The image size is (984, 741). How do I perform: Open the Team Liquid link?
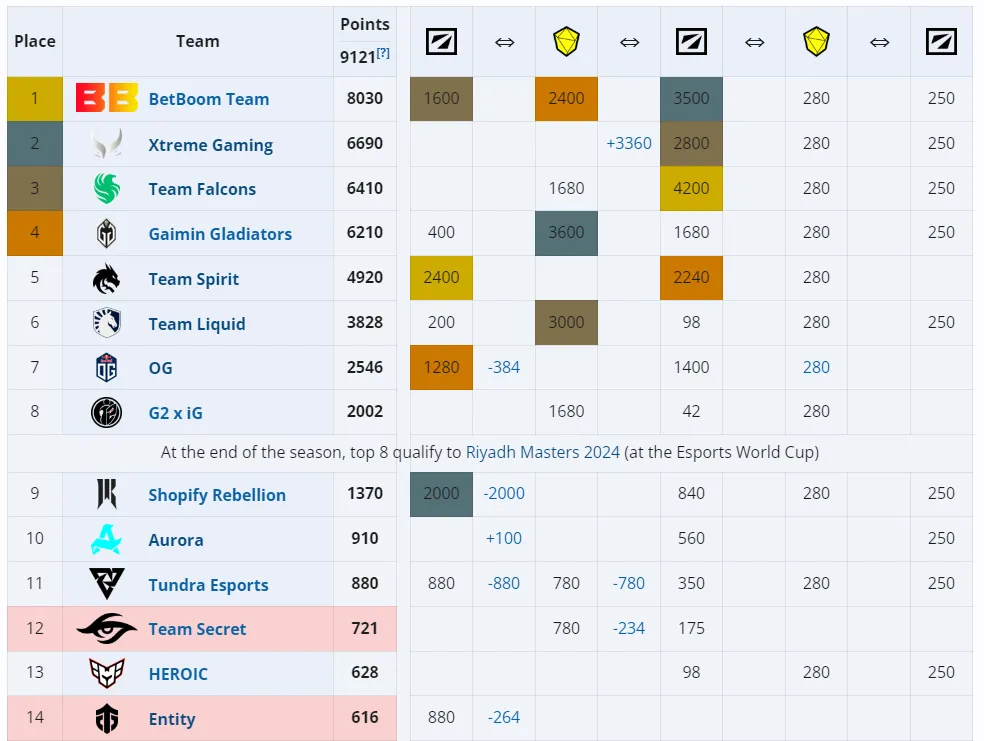point(197,324)
